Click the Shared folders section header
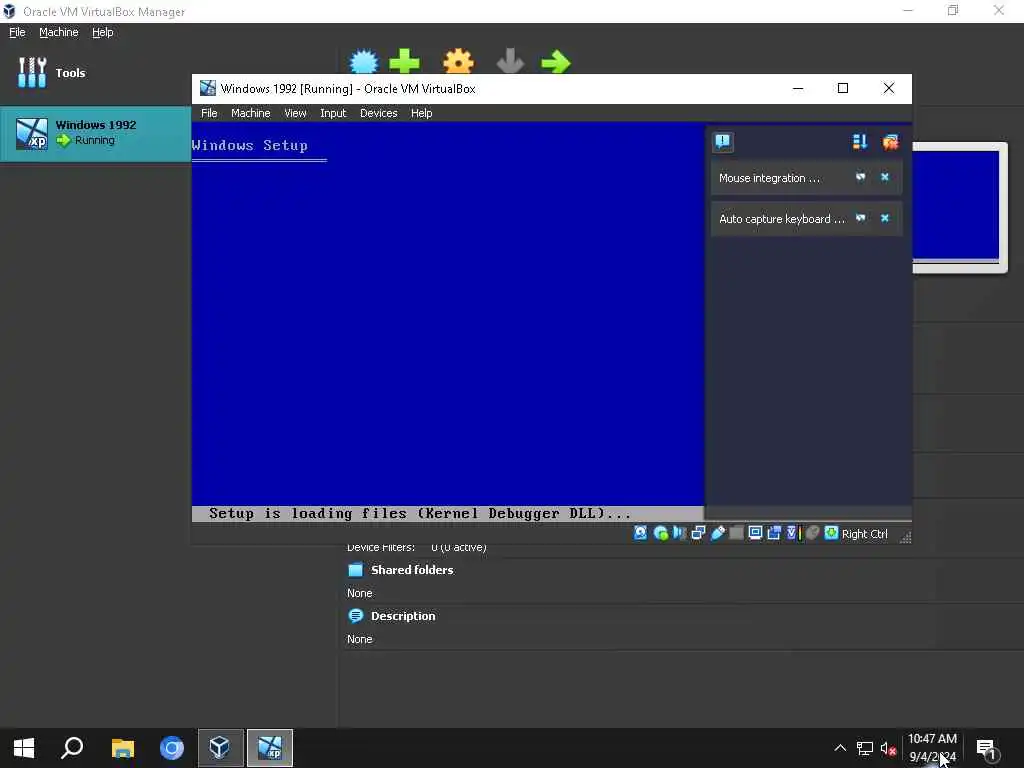The height and width of the screenshot is (768, 1024). [412, 569]
